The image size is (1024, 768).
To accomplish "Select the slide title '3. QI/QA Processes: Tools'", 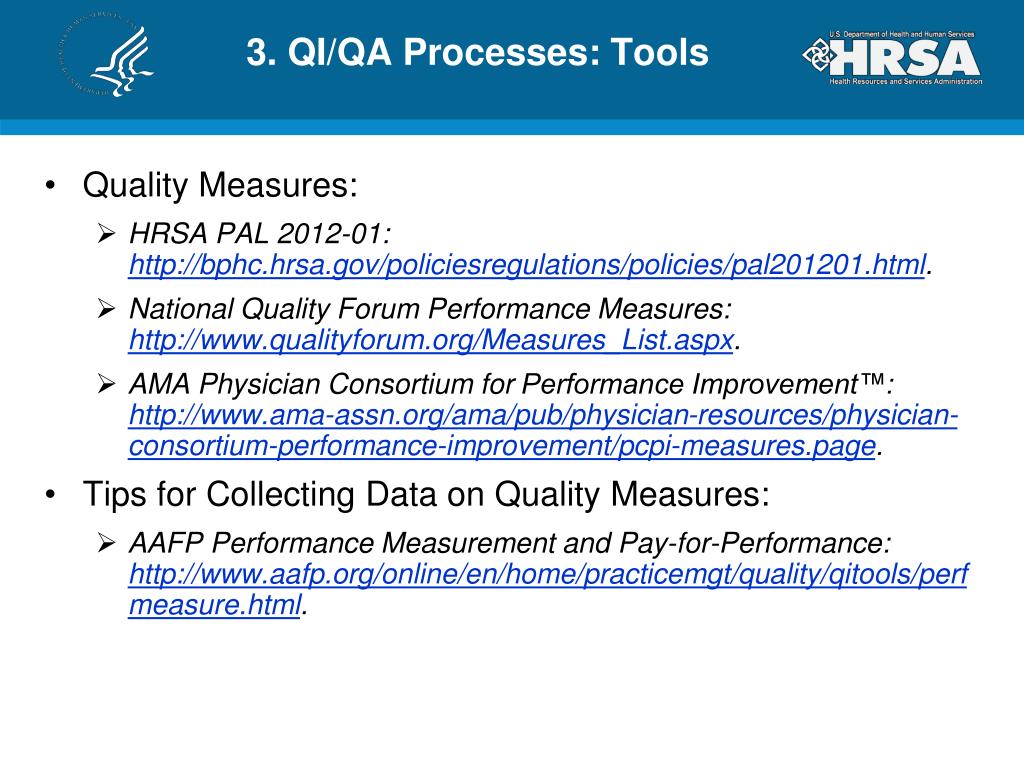I will point(477,53).
